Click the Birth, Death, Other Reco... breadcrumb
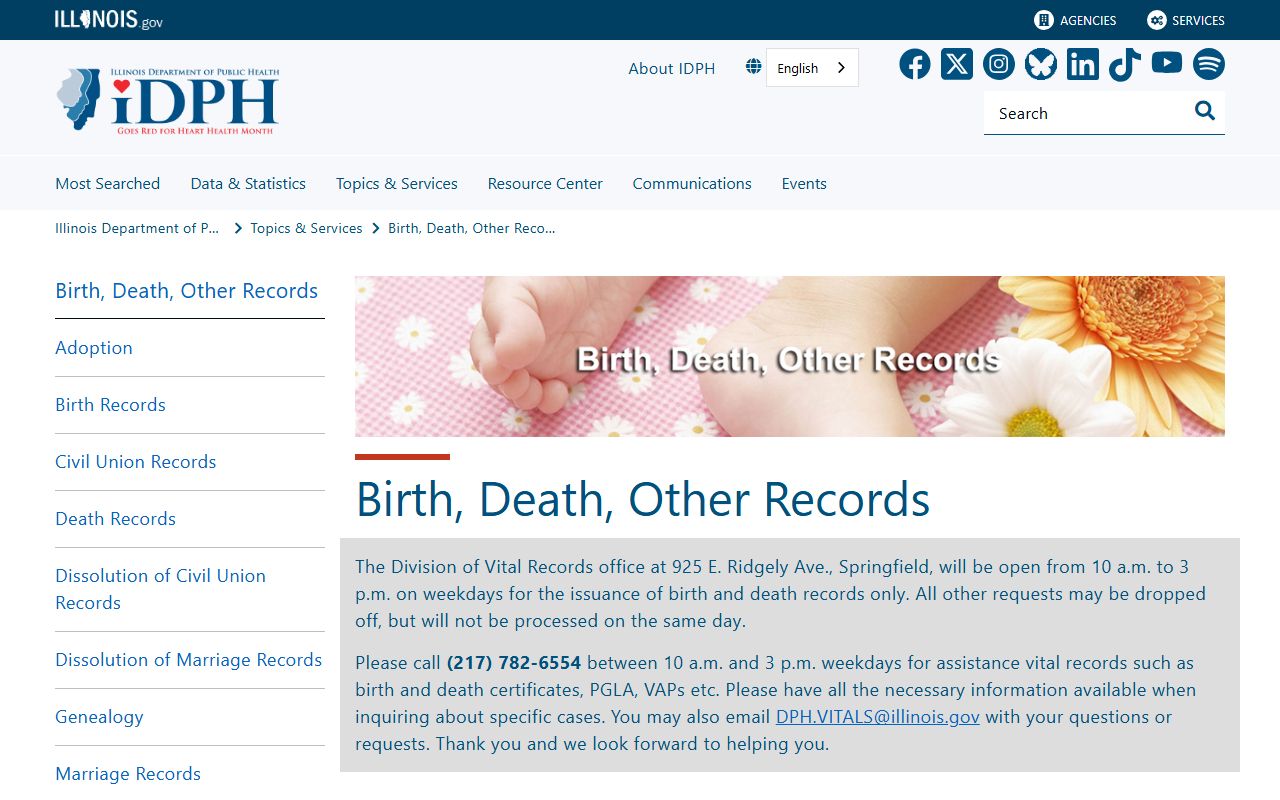 tap(472, 228)
